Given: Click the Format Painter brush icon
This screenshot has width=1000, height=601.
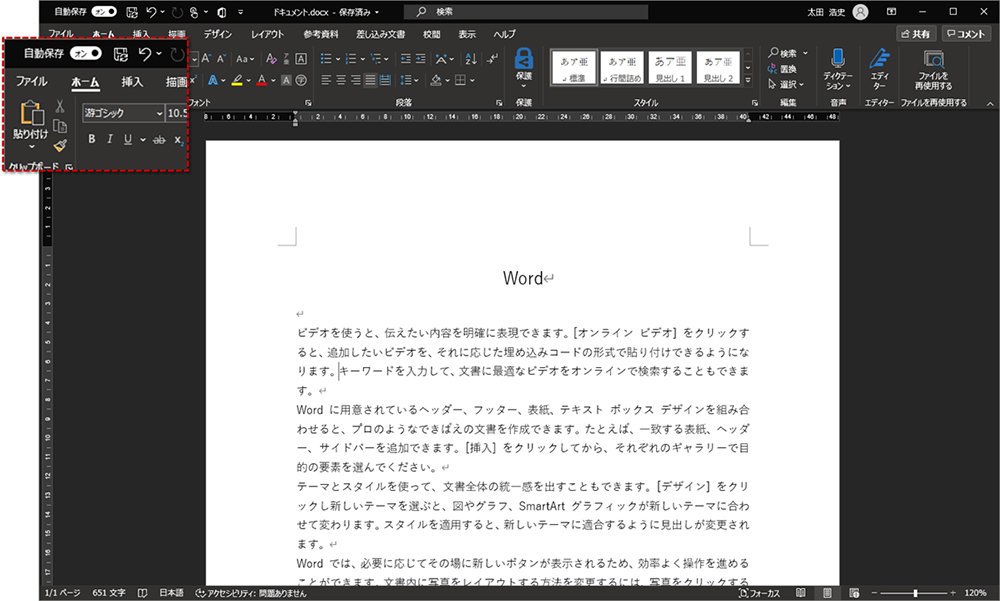Looking at the screenshot, I should (60, 145).
